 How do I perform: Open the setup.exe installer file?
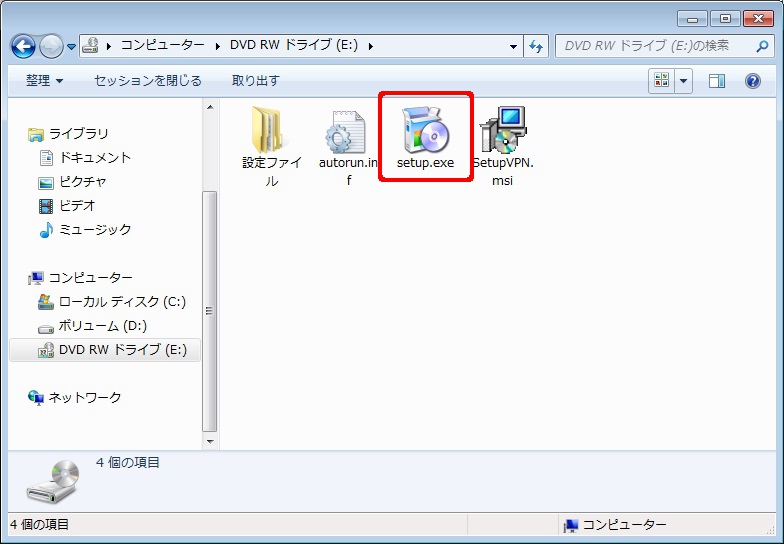[x=425, y=134]
